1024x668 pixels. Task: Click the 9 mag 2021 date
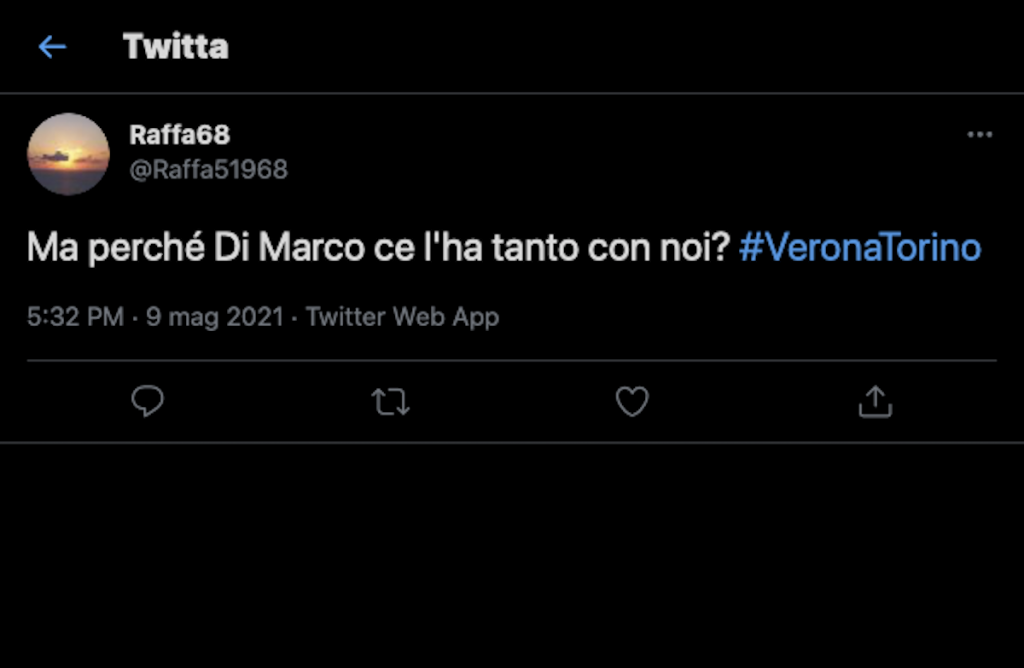[214, 317]
